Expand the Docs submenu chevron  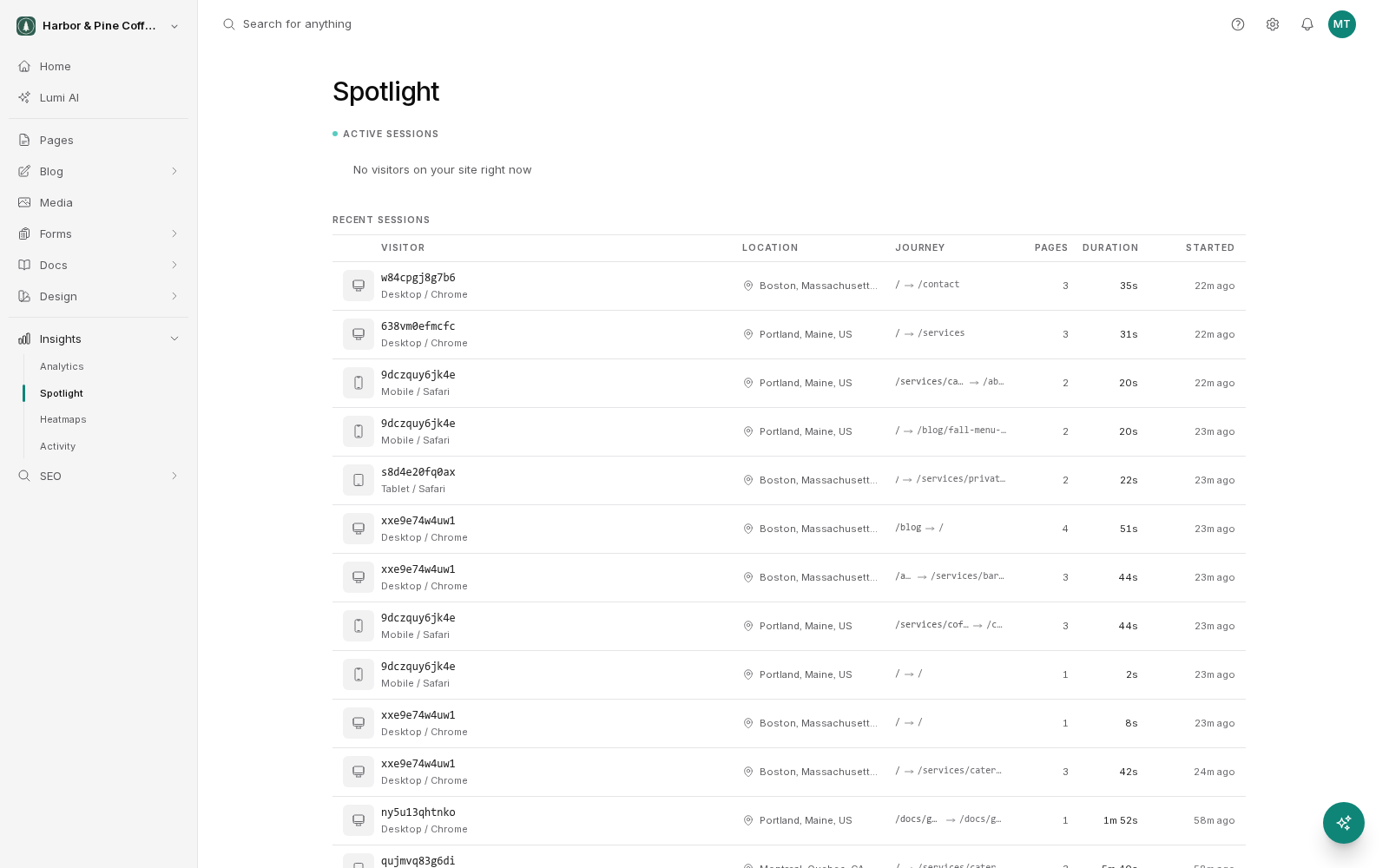click(x=174, y=265)
